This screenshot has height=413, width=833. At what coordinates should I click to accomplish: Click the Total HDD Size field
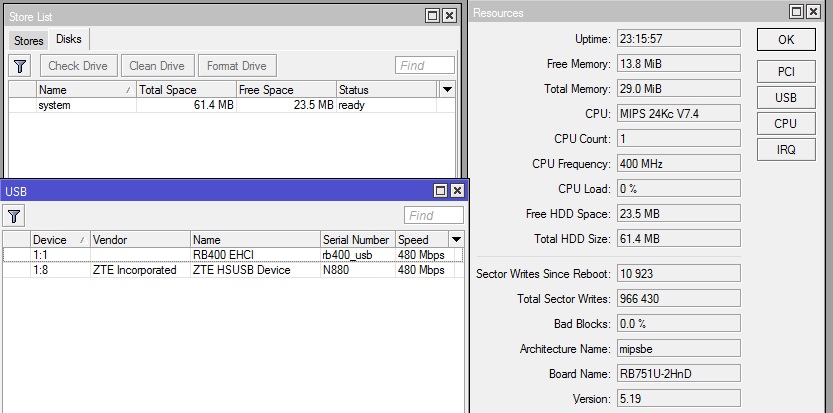[x=678, y=239]
